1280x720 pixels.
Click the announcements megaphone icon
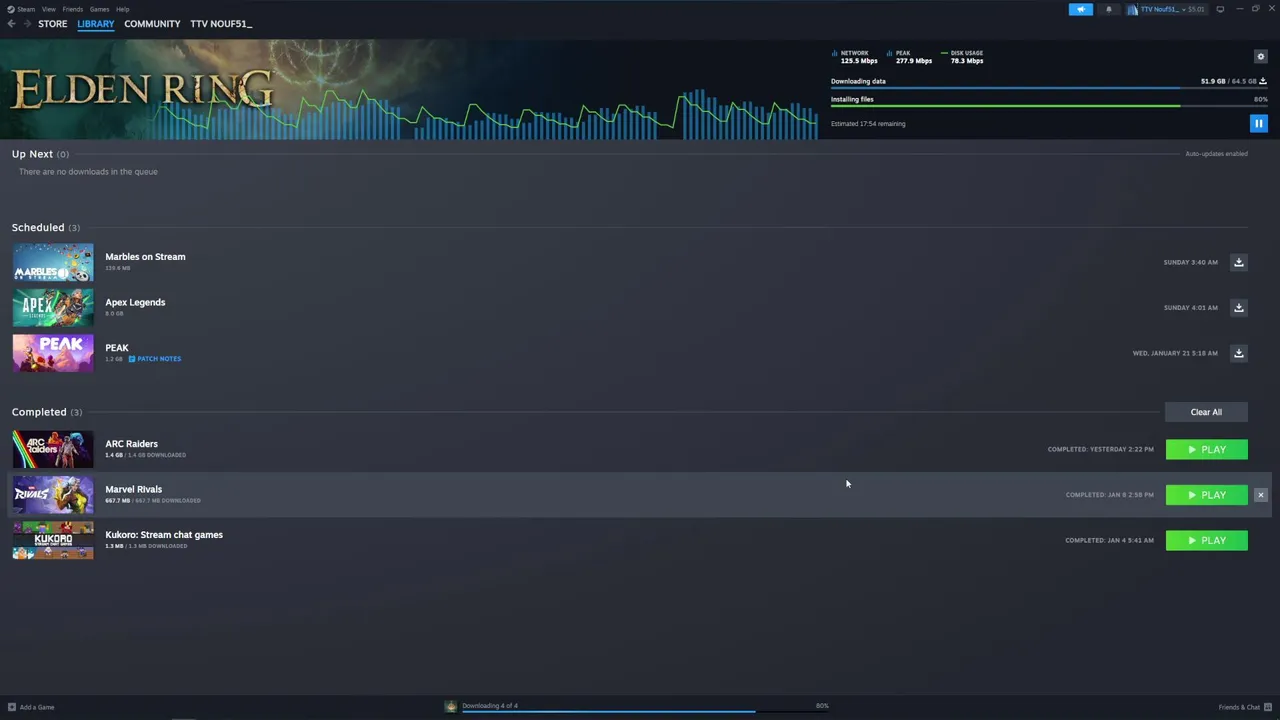tap(1080, 9)
